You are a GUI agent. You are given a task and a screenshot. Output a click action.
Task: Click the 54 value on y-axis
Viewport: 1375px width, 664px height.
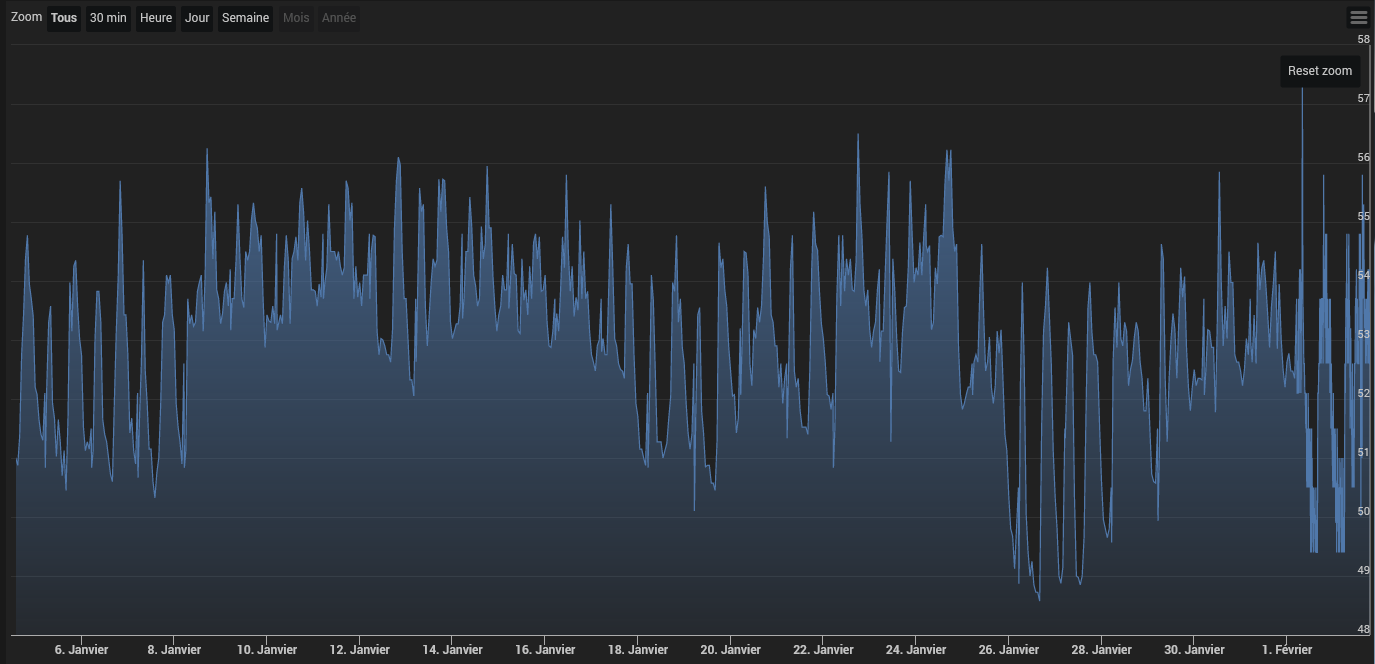tap(1363, 275)
